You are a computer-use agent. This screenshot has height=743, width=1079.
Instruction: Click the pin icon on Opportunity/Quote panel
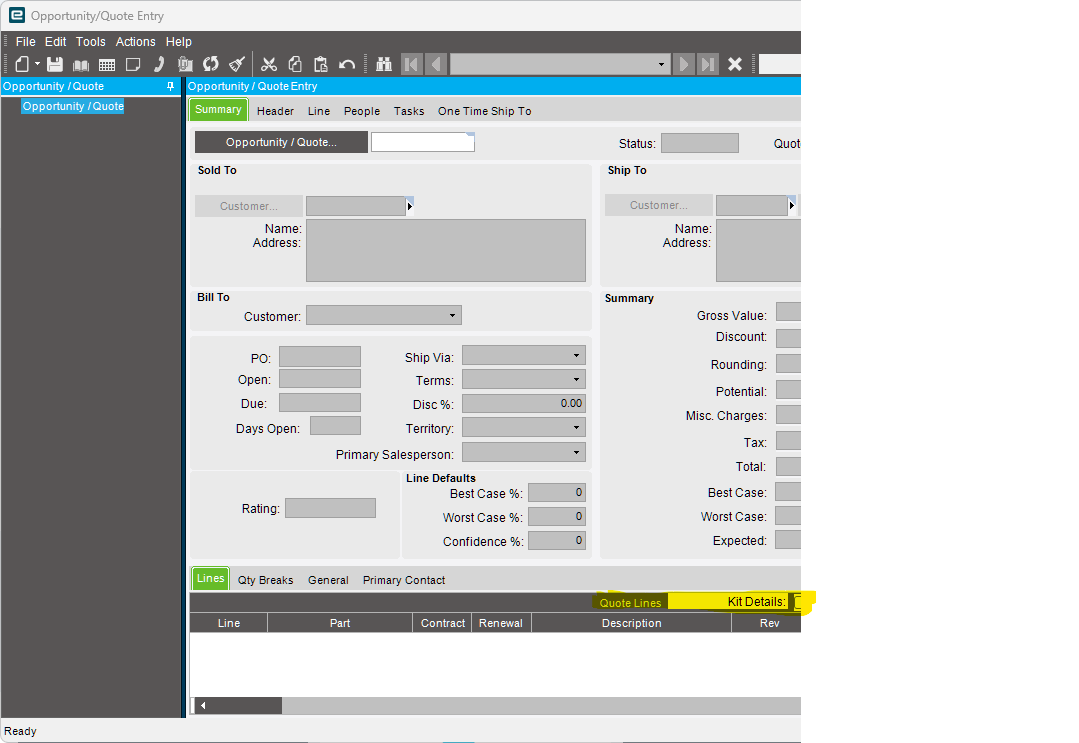tap(170, 86)
